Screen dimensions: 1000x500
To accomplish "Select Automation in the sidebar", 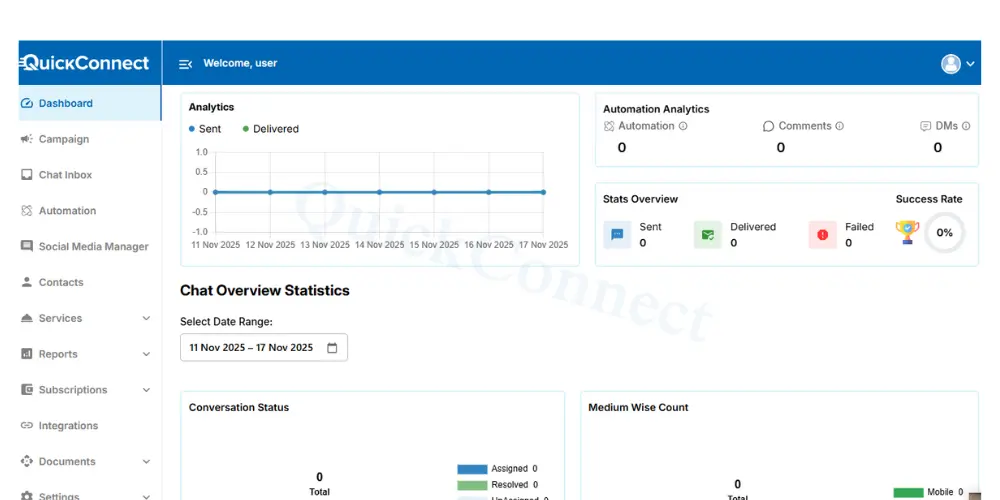I will (90, 210).
